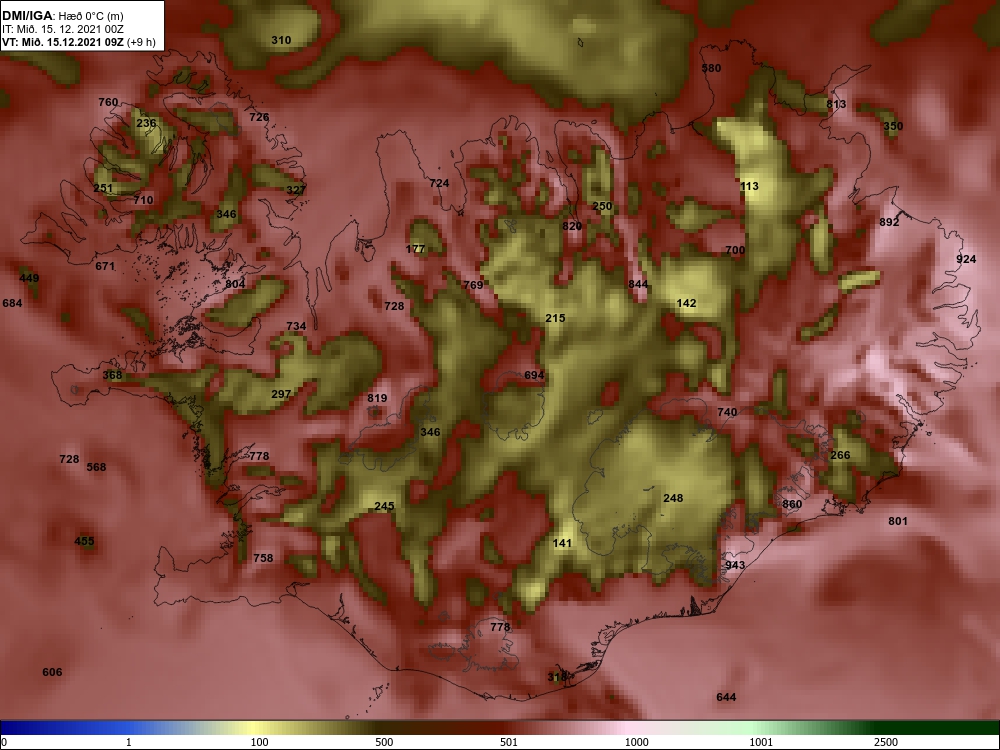Click the color scale tick label 501

tap(509, 742)
